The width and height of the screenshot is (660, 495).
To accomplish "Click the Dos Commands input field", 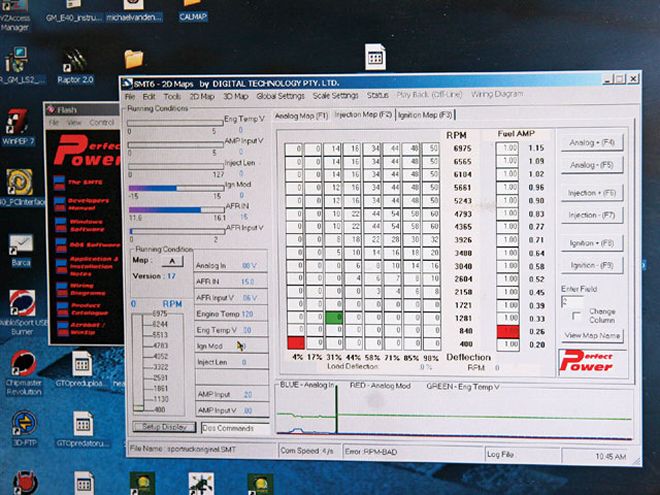I will coord(235,428).
